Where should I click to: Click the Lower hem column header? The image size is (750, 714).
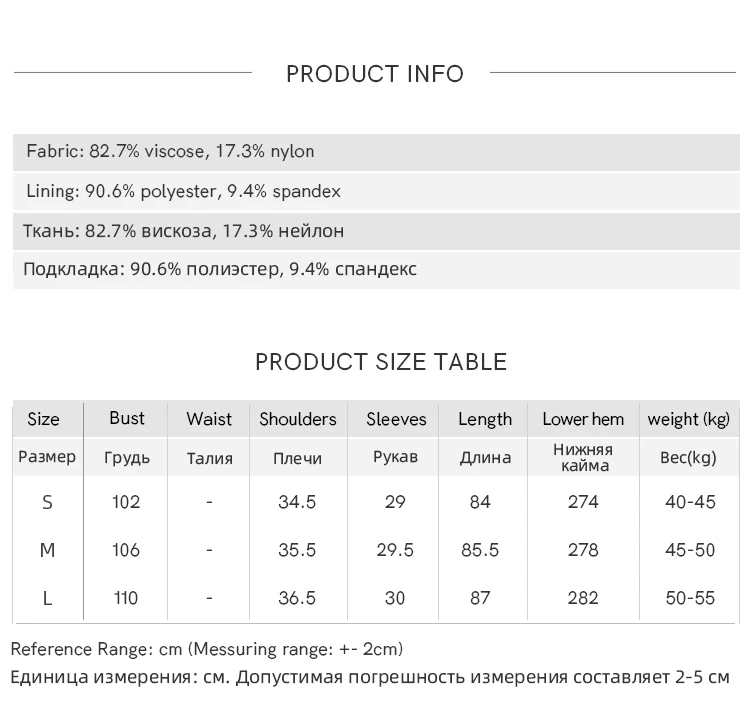point(583,420)
